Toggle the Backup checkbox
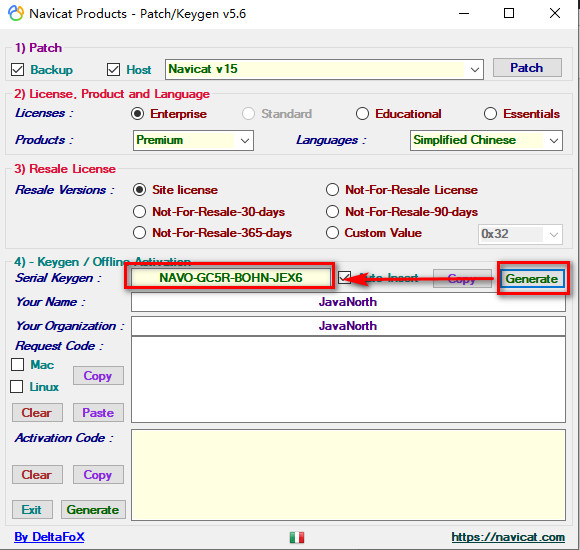This screenshot has width=580, height=550. coord(17,70)
